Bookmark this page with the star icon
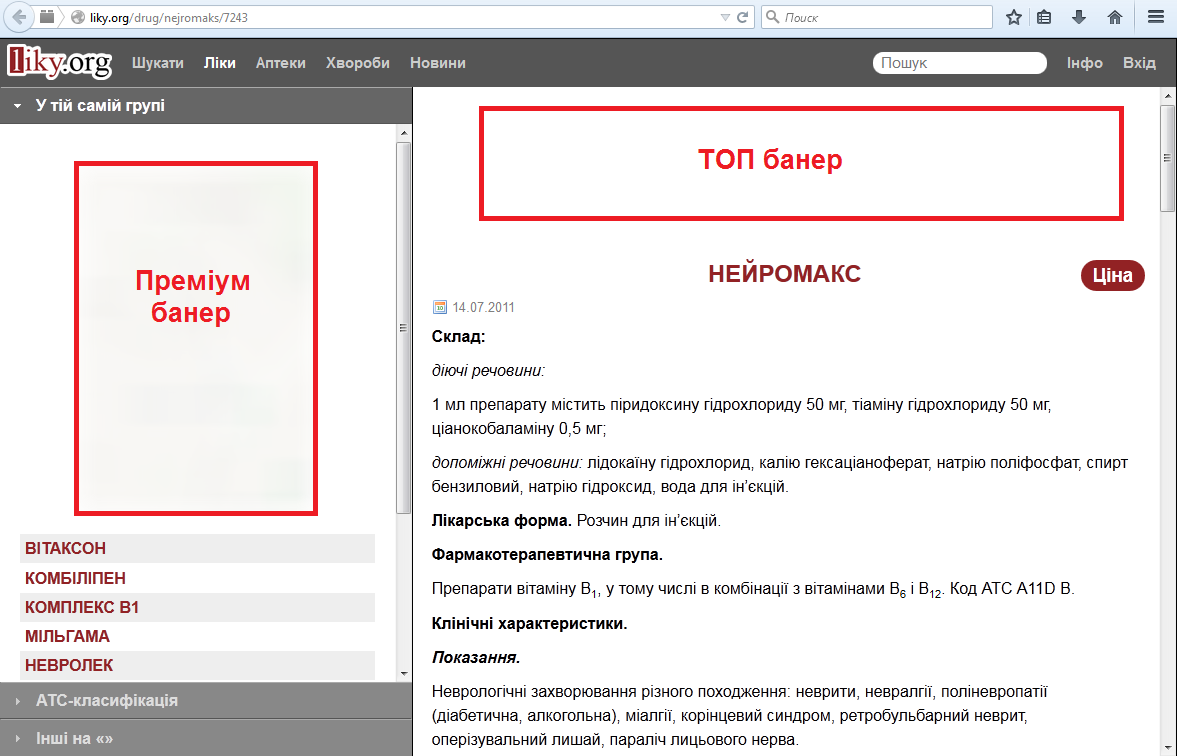Image resolution: width=1177 pixels, height=756 pixels. click(x=1013, y=17)
